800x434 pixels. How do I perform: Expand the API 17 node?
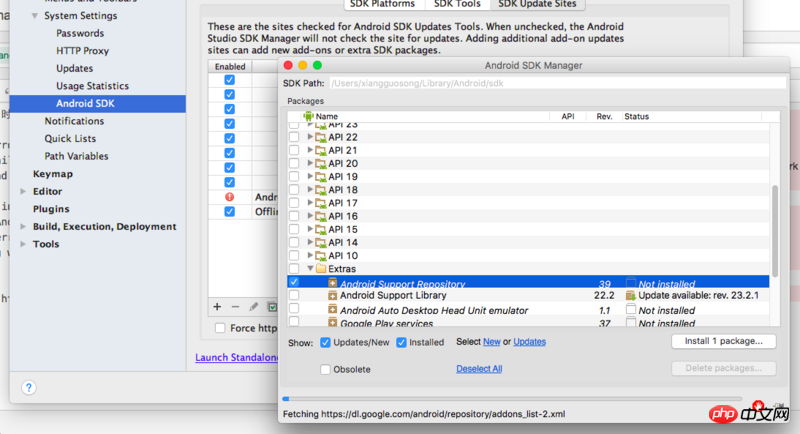click(x=310, y=202)
